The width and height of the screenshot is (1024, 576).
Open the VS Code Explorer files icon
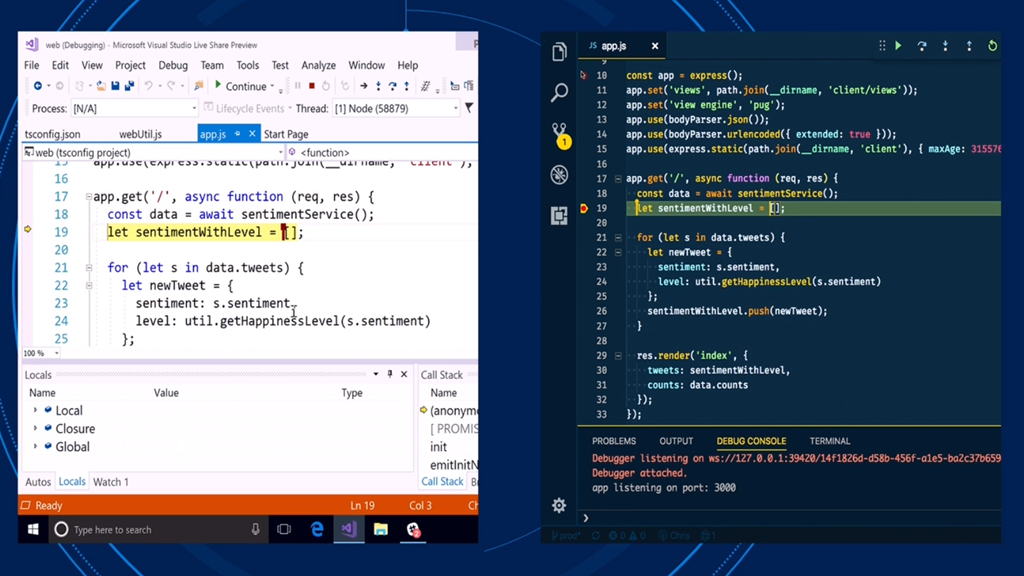tap(559, 53)
